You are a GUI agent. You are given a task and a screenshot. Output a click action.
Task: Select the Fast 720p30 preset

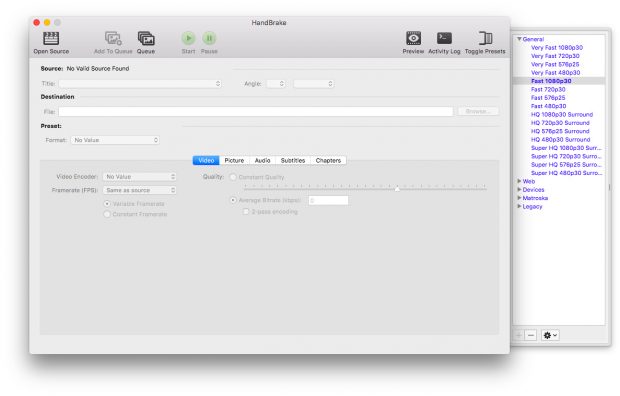pyautogui.click(x=548, y=89)
